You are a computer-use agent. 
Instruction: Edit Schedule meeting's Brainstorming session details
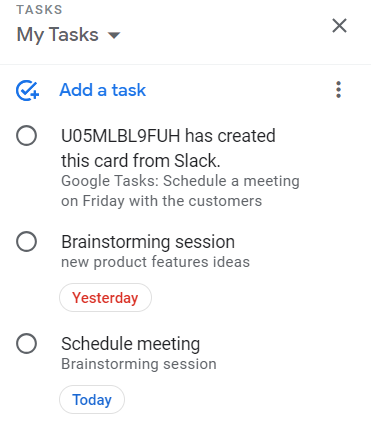click(x=139, y=364)
